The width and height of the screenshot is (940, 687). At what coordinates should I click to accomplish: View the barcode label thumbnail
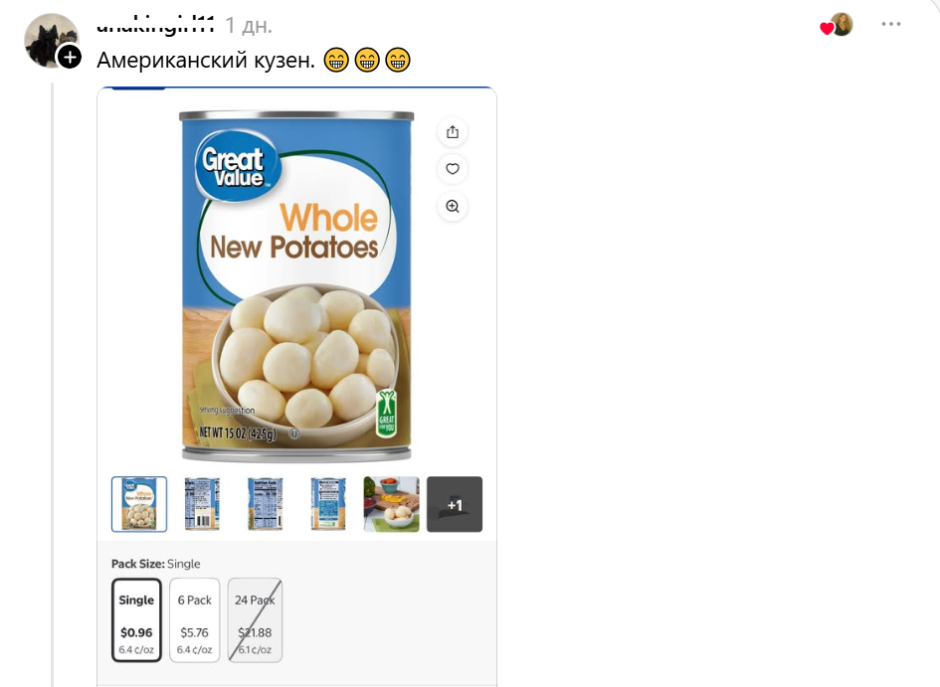(x=202, y=504)
